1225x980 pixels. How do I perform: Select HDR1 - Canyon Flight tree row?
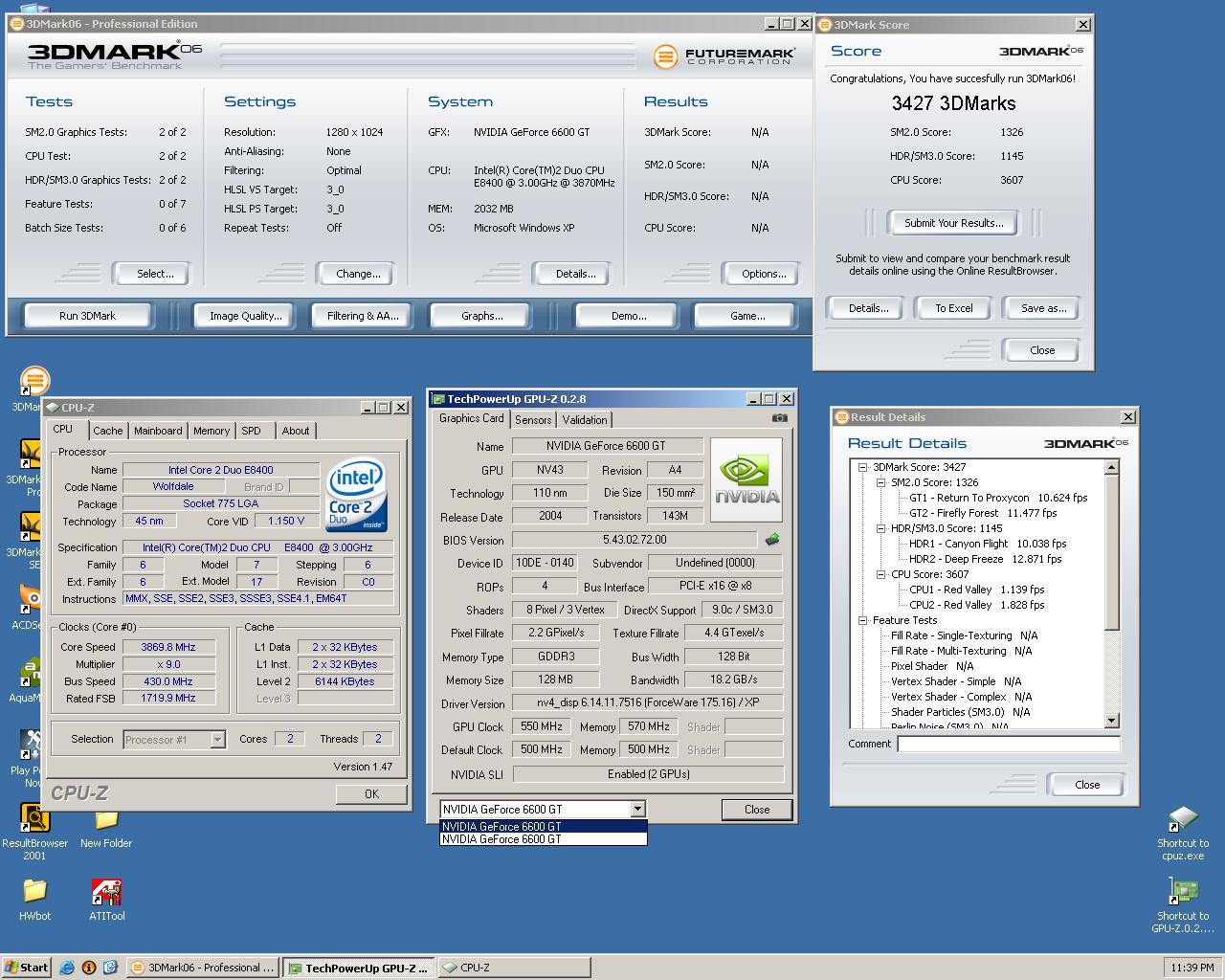tap(987, 544)
